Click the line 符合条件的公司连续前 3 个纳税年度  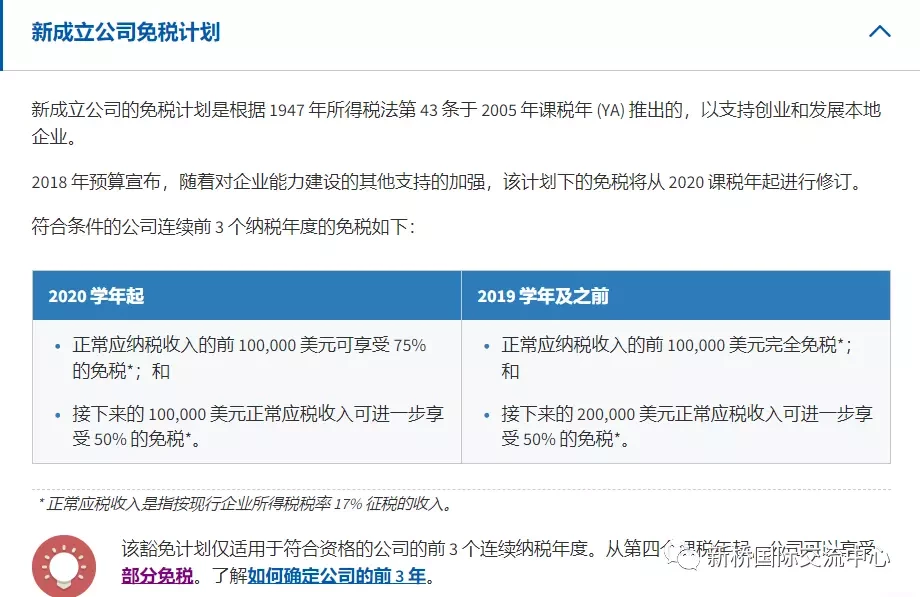point(223,227)
